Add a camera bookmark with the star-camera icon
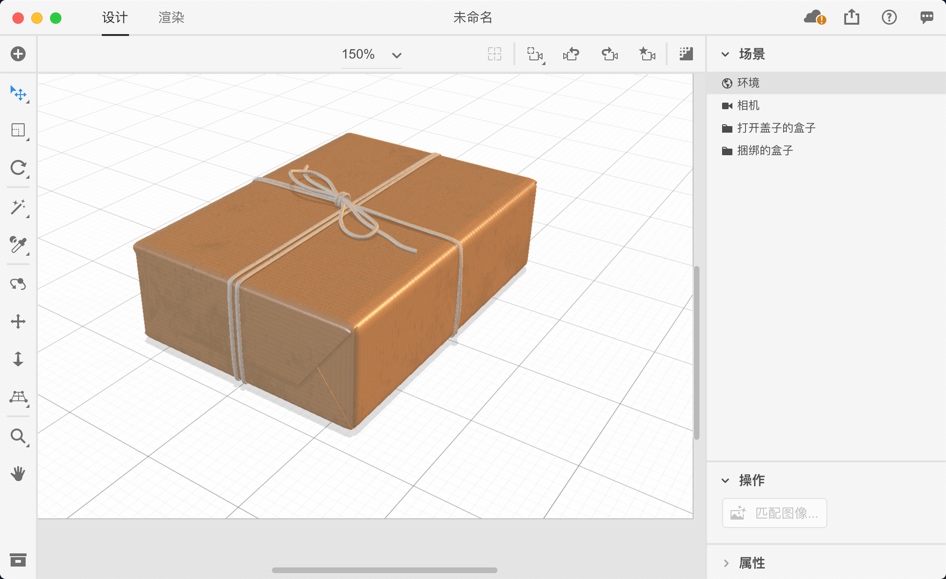946x579 pixels. click(648, 54)
